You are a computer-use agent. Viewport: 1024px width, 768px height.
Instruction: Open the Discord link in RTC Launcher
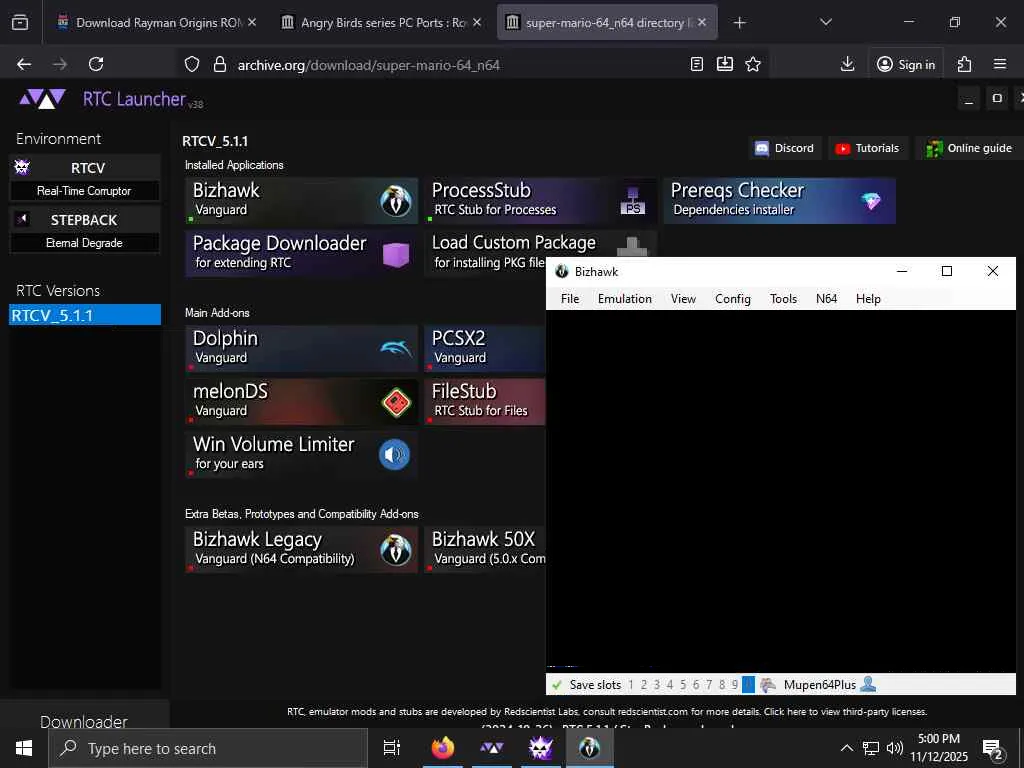click(785, 148)
